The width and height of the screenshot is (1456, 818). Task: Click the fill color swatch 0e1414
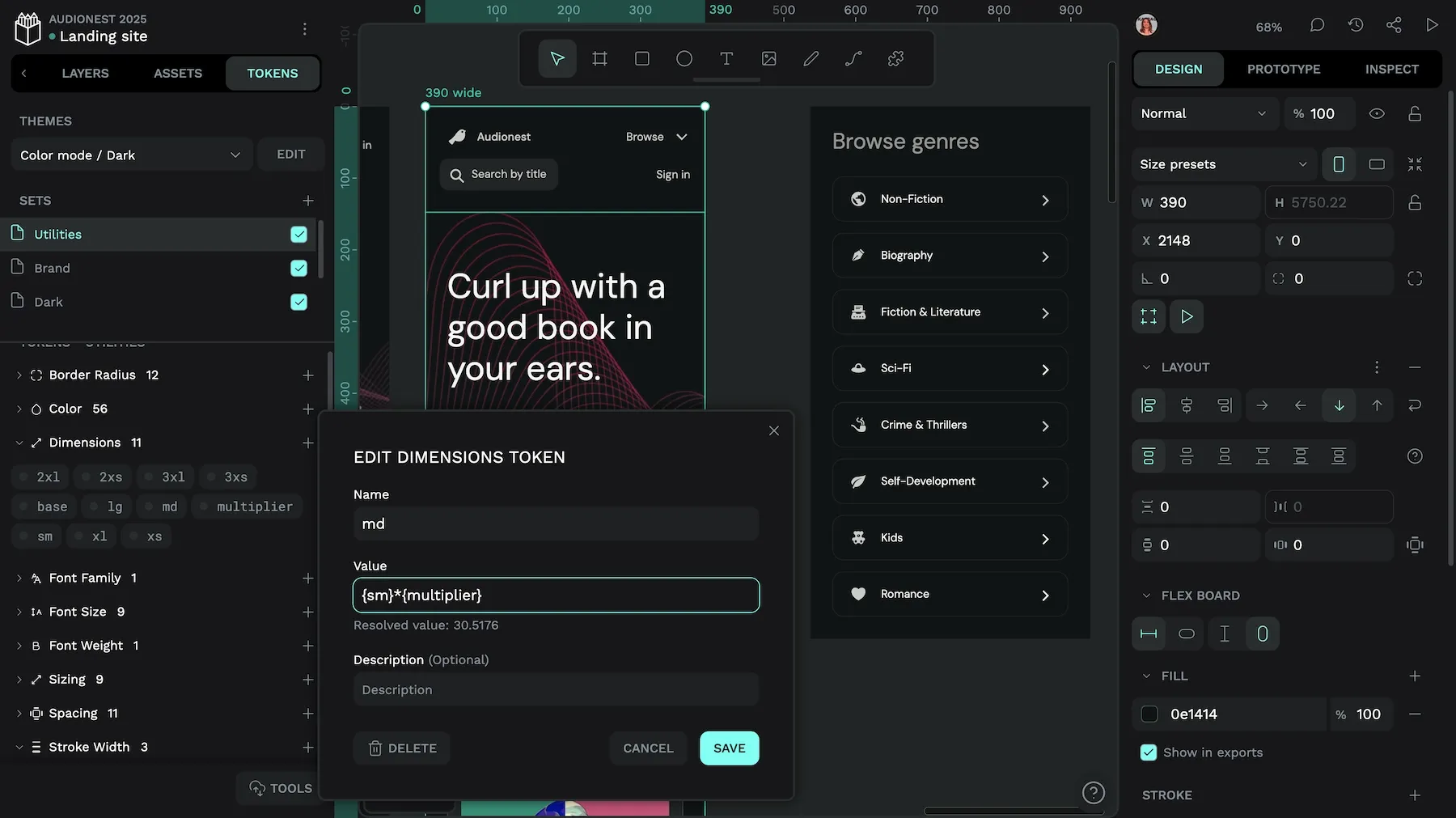click(1149, 714)
